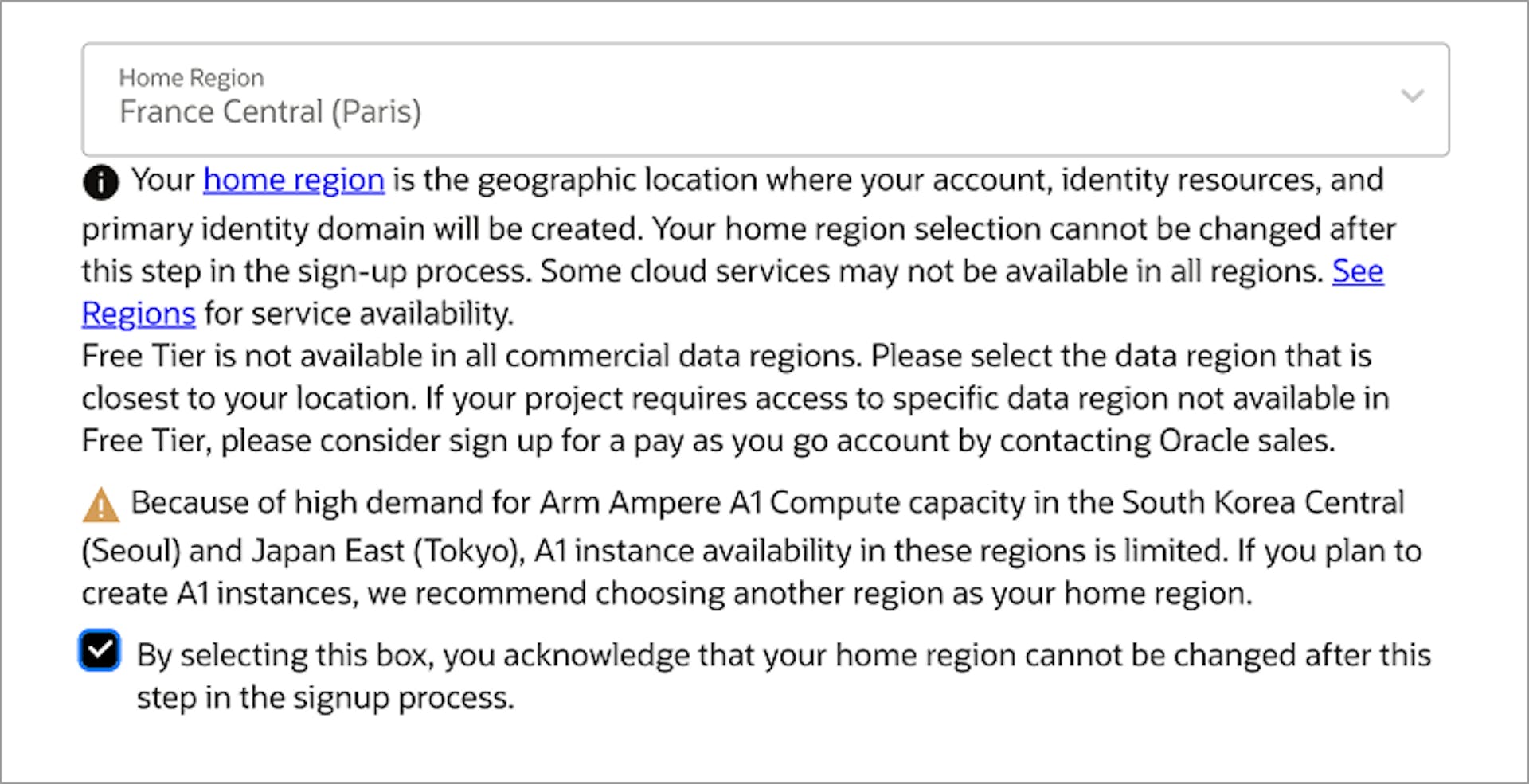Click "primary identity domain will be created" text
The width and height of the screenshot is (1529, 784).
362,229
